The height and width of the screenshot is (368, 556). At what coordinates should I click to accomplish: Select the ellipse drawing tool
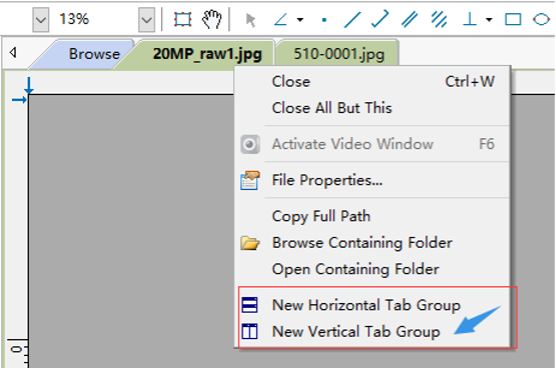click(x=541, y=19)
